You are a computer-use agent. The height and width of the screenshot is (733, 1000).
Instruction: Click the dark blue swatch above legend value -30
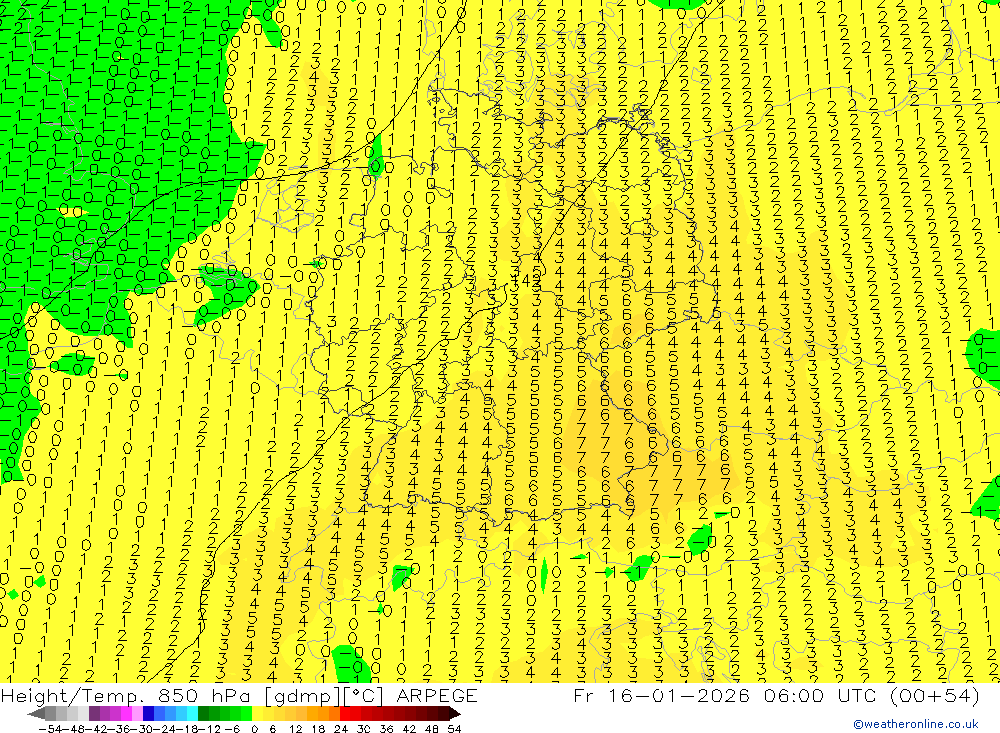149,713
